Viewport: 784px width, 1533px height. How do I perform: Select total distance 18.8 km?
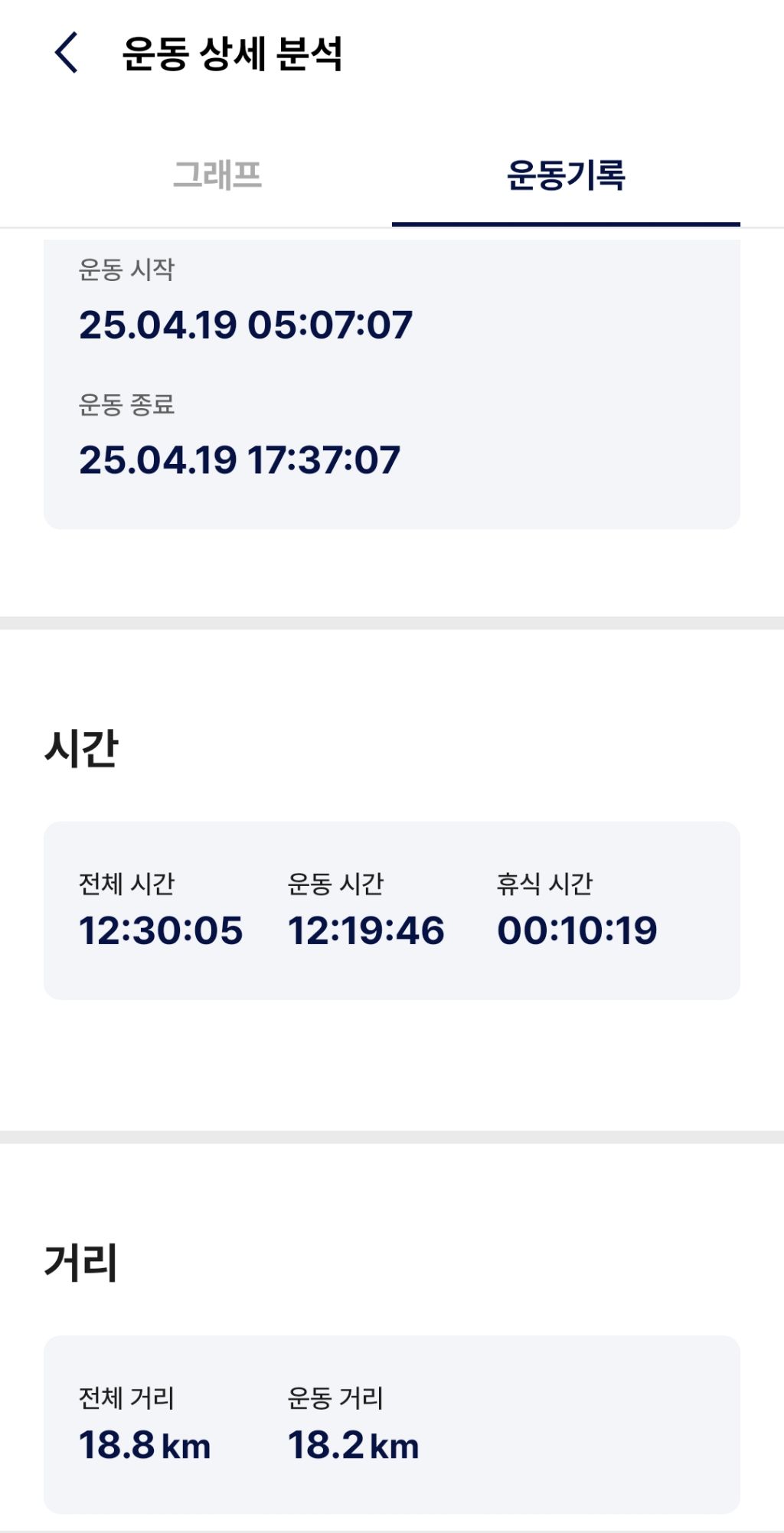tap(145, 1446)
